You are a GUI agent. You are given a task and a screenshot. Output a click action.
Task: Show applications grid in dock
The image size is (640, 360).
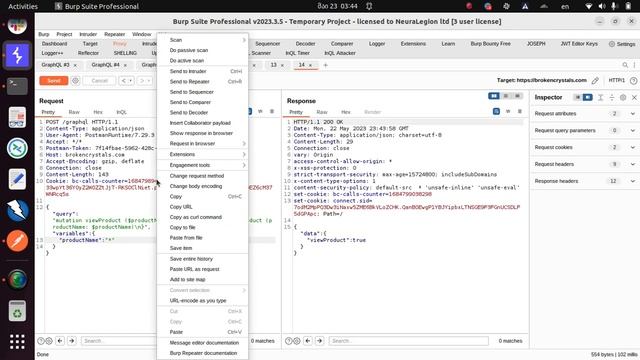click(x=17, y=342)
